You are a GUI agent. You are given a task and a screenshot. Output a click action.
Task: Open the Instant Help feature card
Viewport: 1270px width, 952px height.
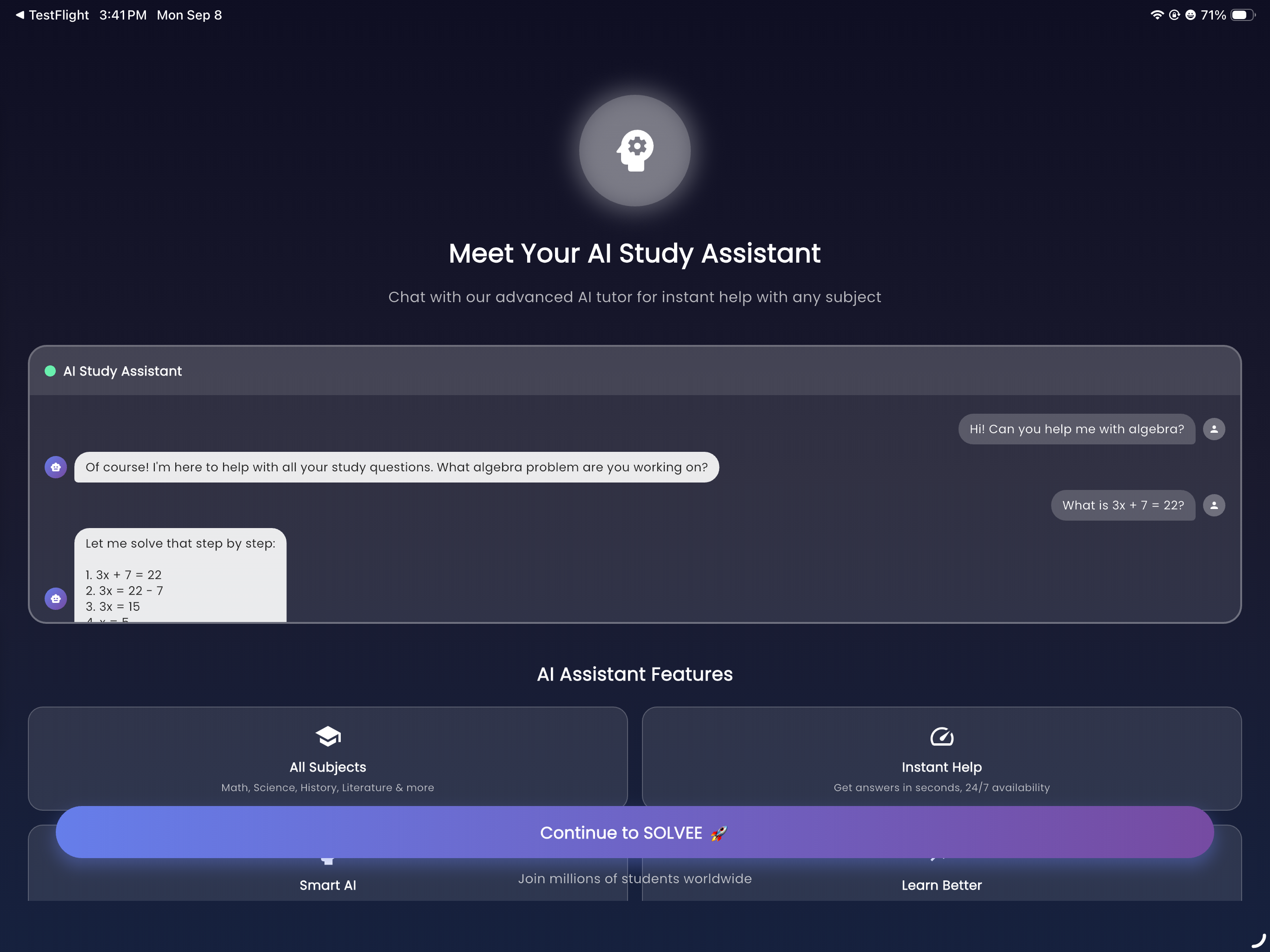tap(942, 758)
